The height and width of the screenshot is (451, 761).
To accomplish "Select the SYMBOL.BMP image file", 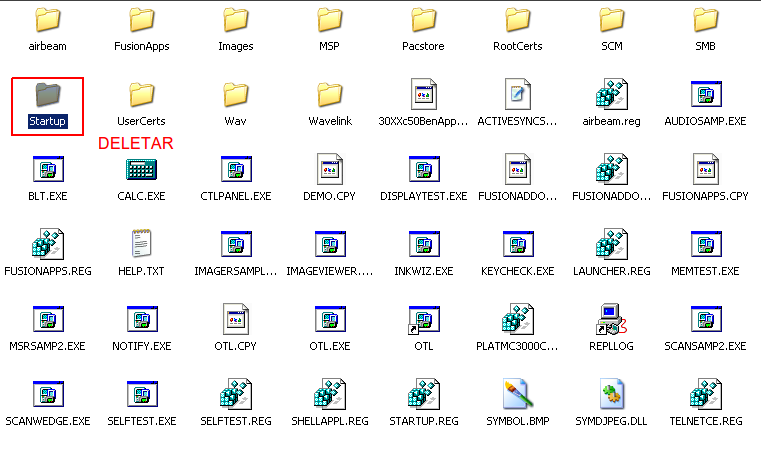I will click(518, 394).
